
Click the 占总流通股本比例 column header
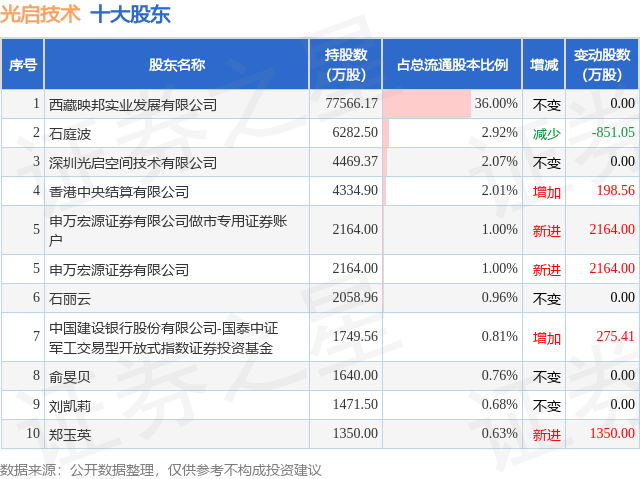[452, 64]
